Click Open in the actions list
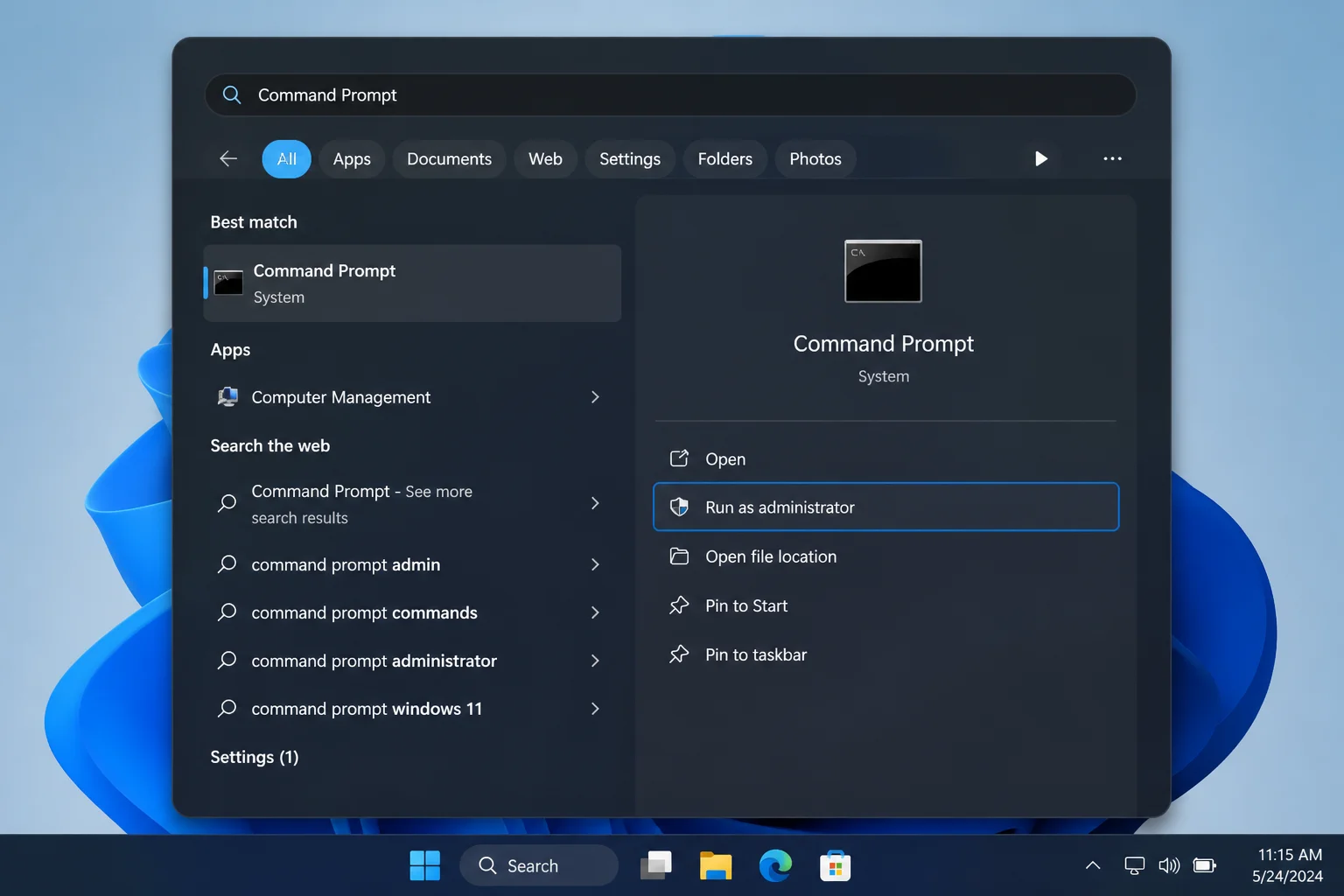This screenshot has height=896, width=1344. (x=885, y=458)
